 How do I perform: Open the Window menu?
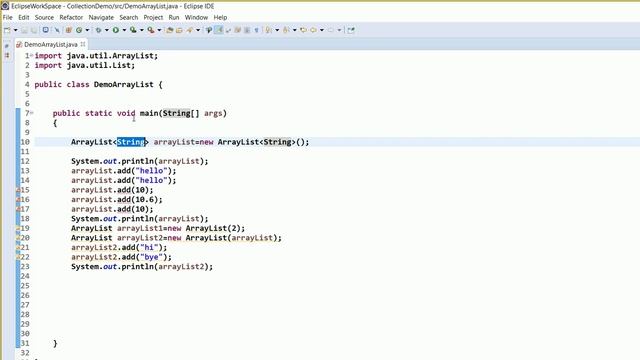point(196,18)
